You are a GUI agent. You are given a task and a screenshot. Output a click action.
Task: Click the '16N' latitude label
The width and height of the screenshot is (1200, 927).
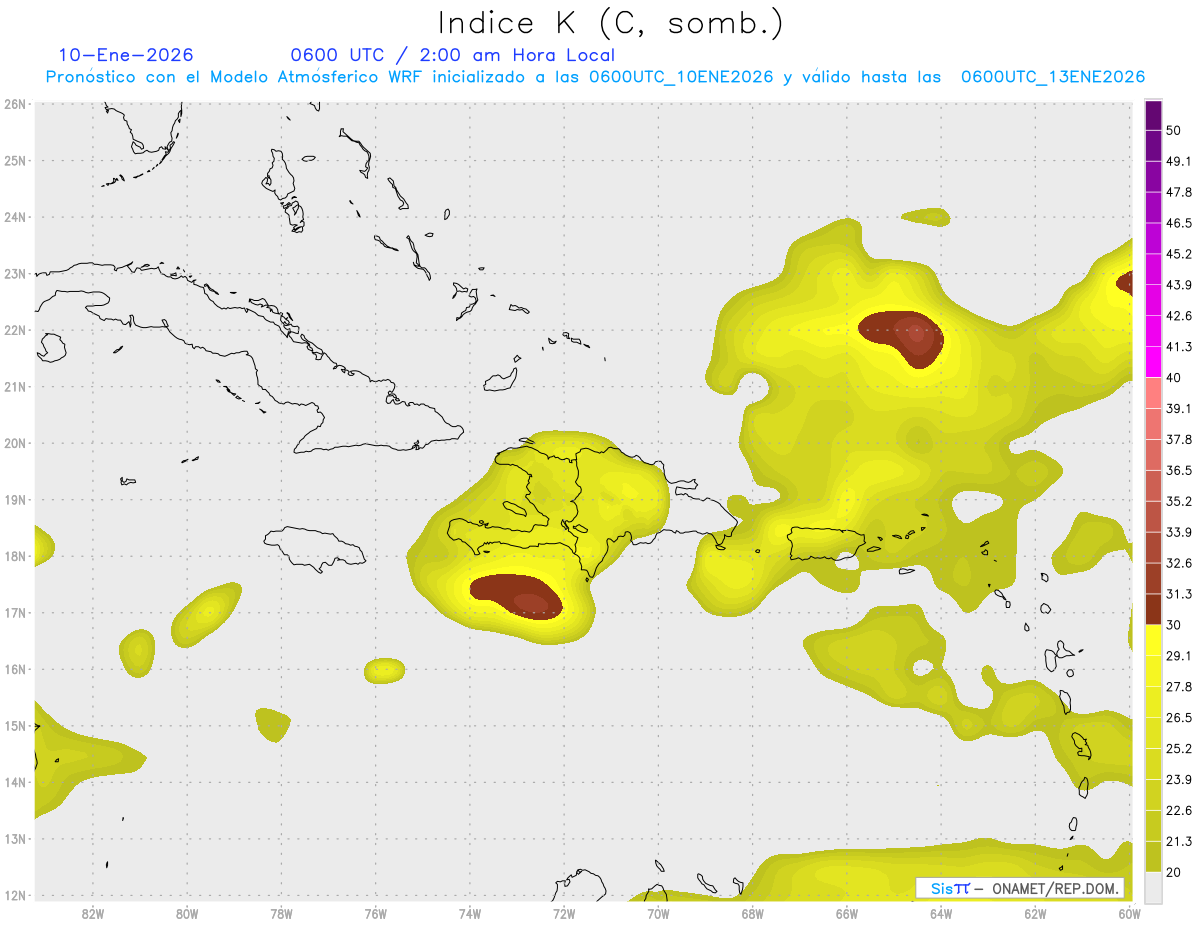point(15,669)
